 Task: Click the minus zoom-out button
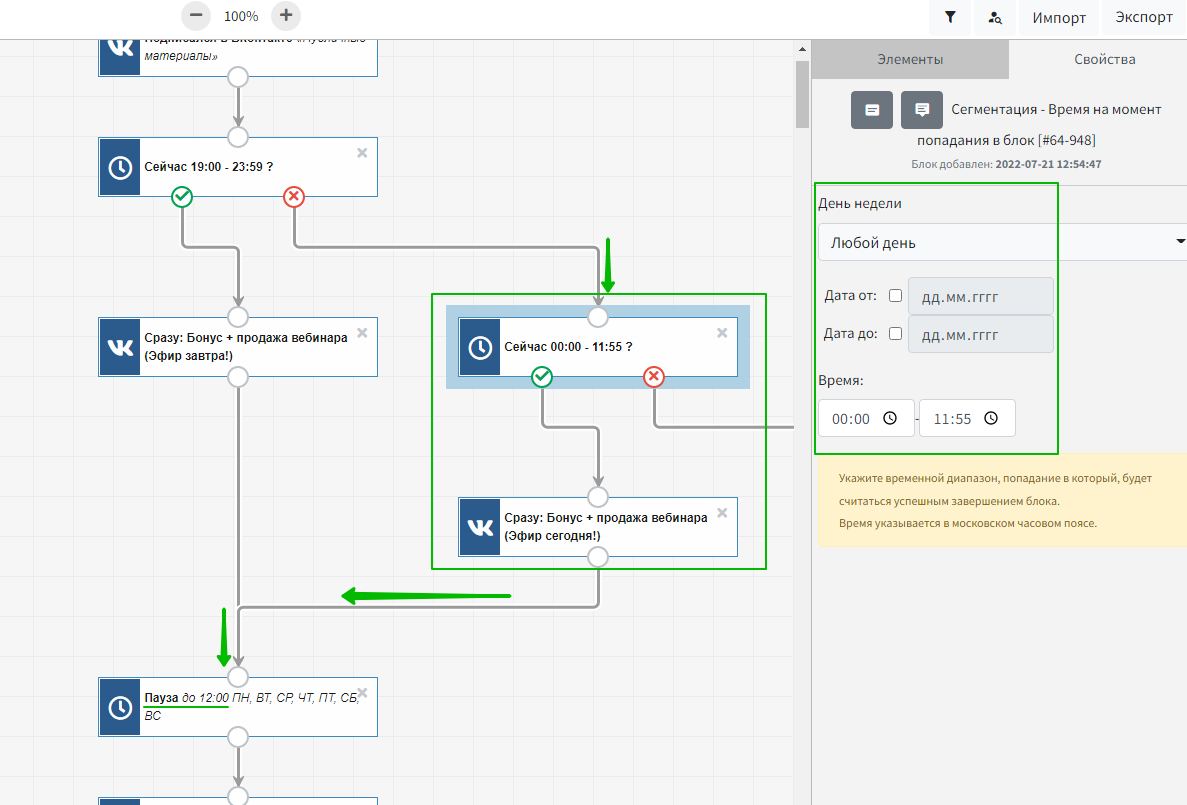tap(196, 16)
